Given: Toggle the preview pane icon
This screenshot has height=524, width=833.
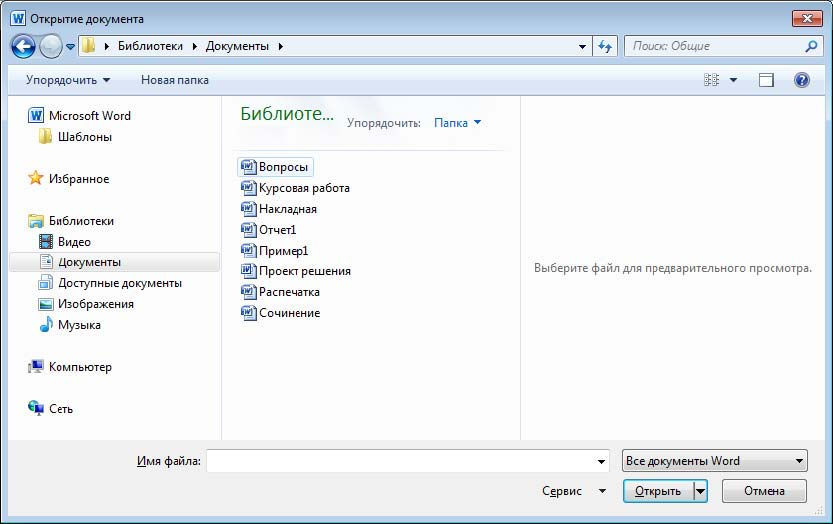Looking at the screenshot, I should [766, 80].
